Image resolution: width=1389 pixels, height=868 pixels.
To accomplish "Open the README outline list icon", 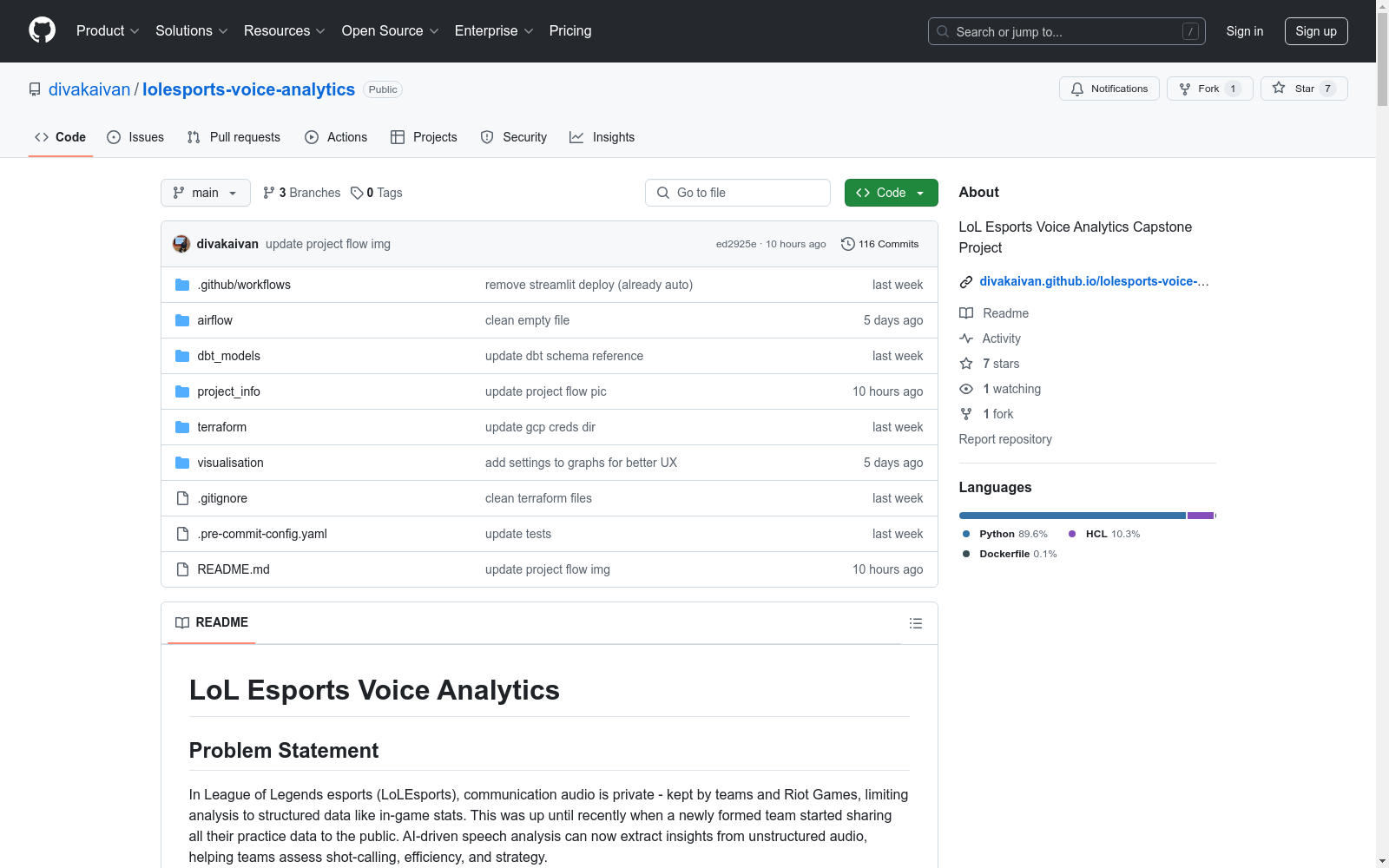I will tap(916, 623).
